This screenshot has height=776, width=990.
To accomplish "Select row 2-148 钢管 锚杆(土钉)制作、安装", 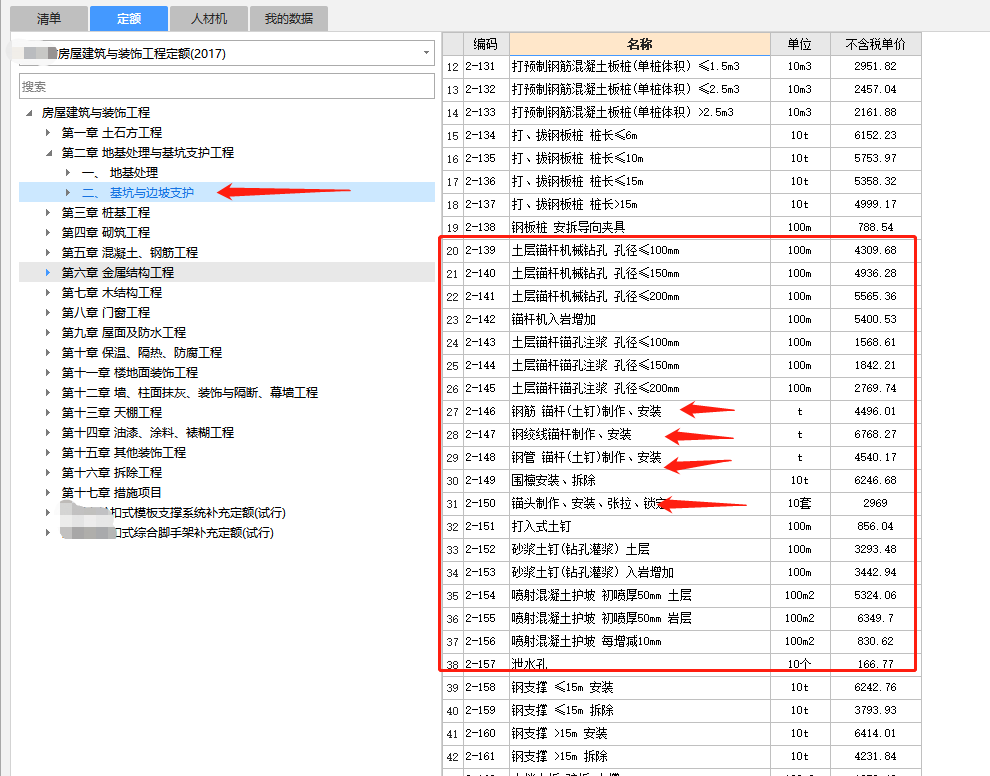I will [682, 458].
